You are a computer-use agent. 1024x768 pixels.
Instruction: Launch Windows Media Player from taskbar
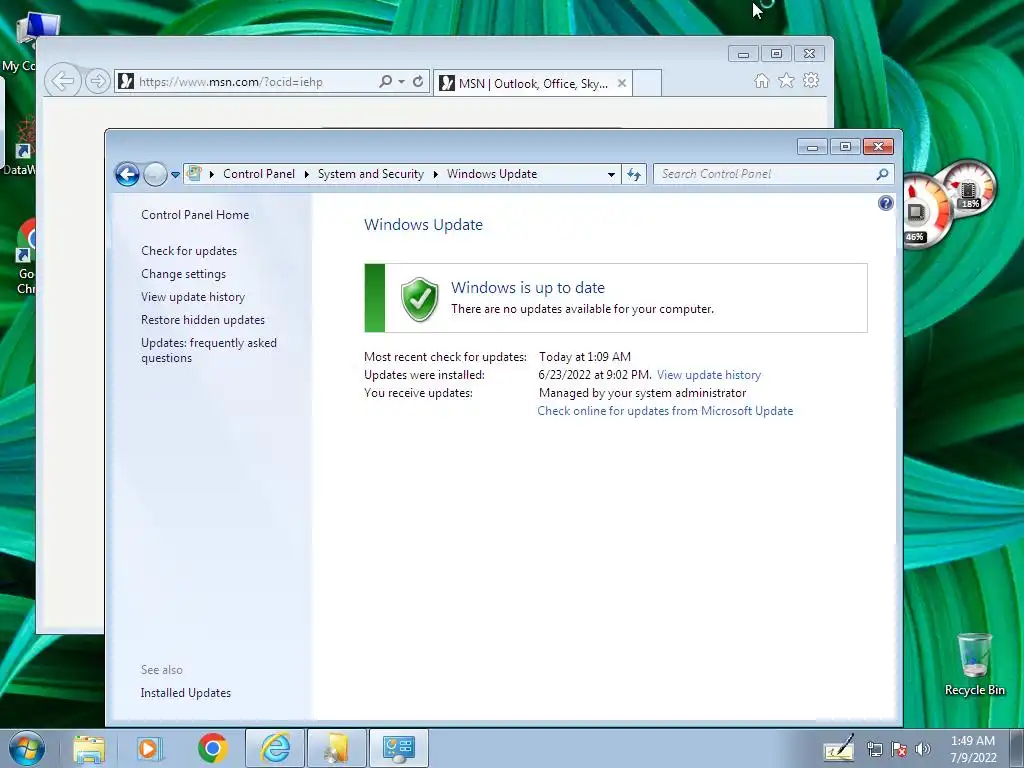(149, 748)
